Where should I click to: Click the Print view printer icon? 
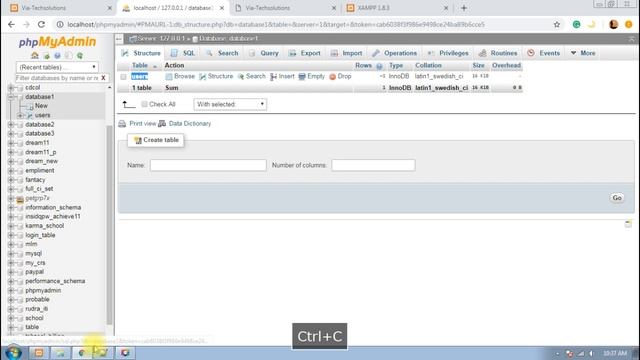point(122,124)
